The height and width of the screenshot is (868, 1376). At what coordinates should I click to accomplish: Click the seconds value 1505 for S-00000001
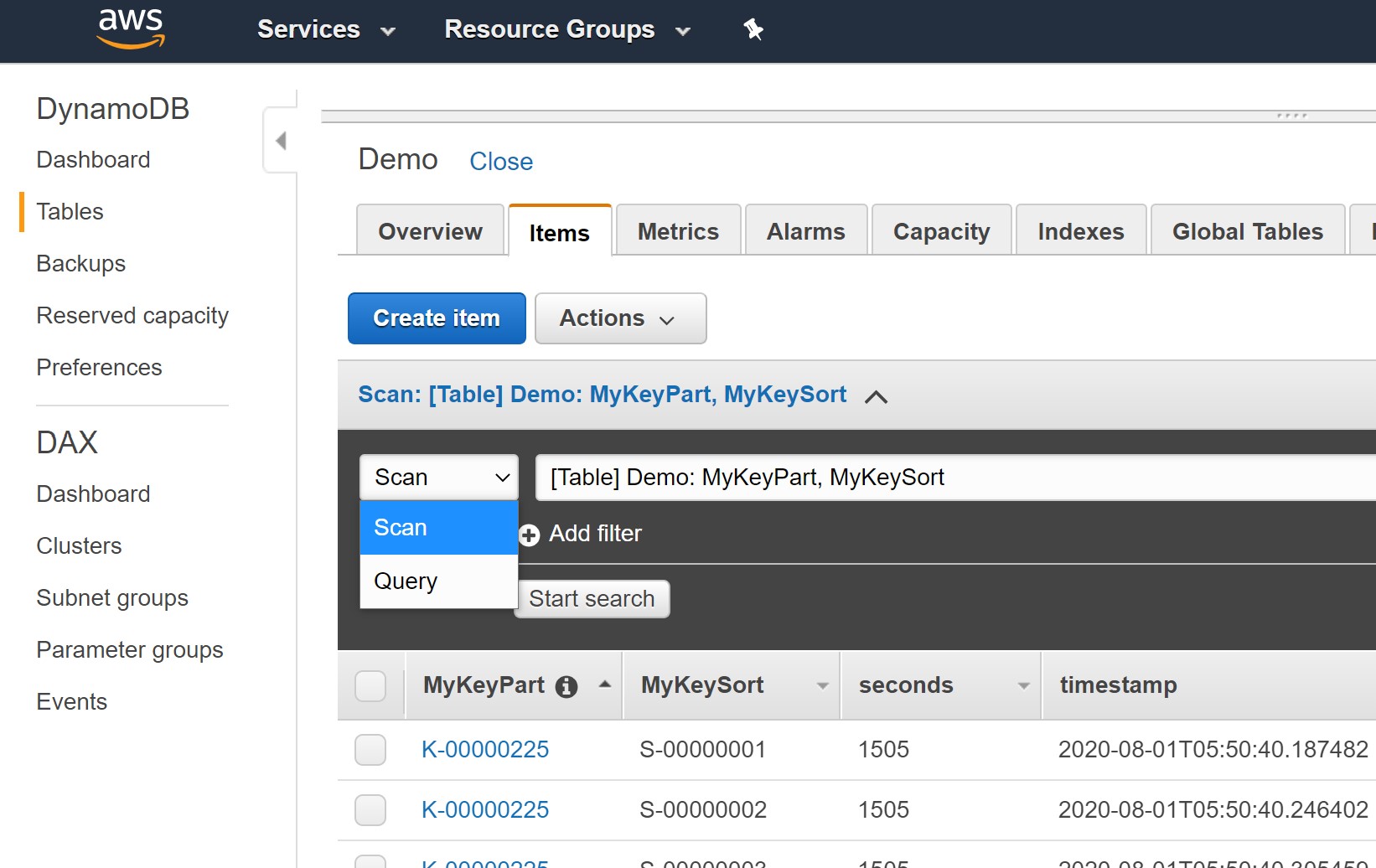[883, 749]
